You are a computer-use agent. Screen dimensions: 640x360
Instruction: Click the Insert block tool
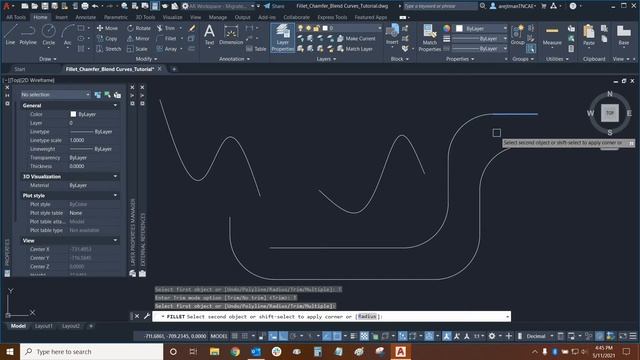(392, 34)
